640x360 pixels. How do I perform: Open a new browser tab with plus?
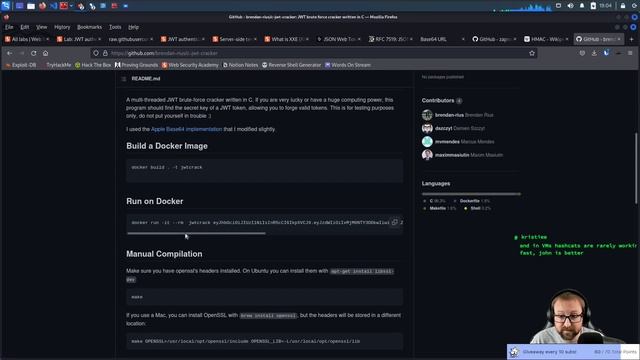coord(631,39)
